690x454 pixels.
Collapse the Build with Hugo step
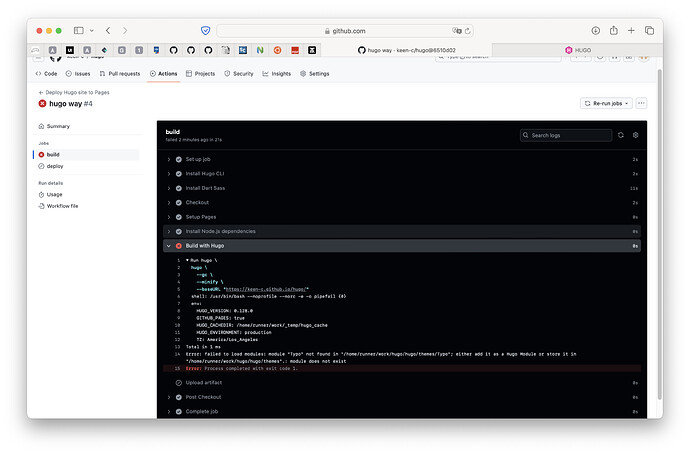pyautogui.click(x=169, y=246)
